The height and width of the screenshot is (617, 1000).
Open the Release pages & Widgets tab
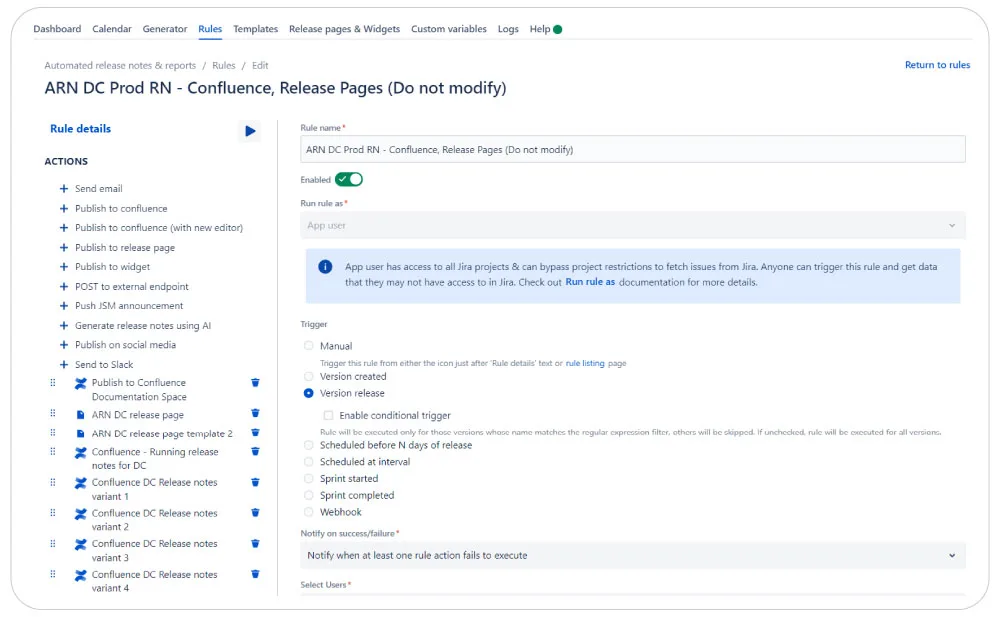click(x=344, y=29)
